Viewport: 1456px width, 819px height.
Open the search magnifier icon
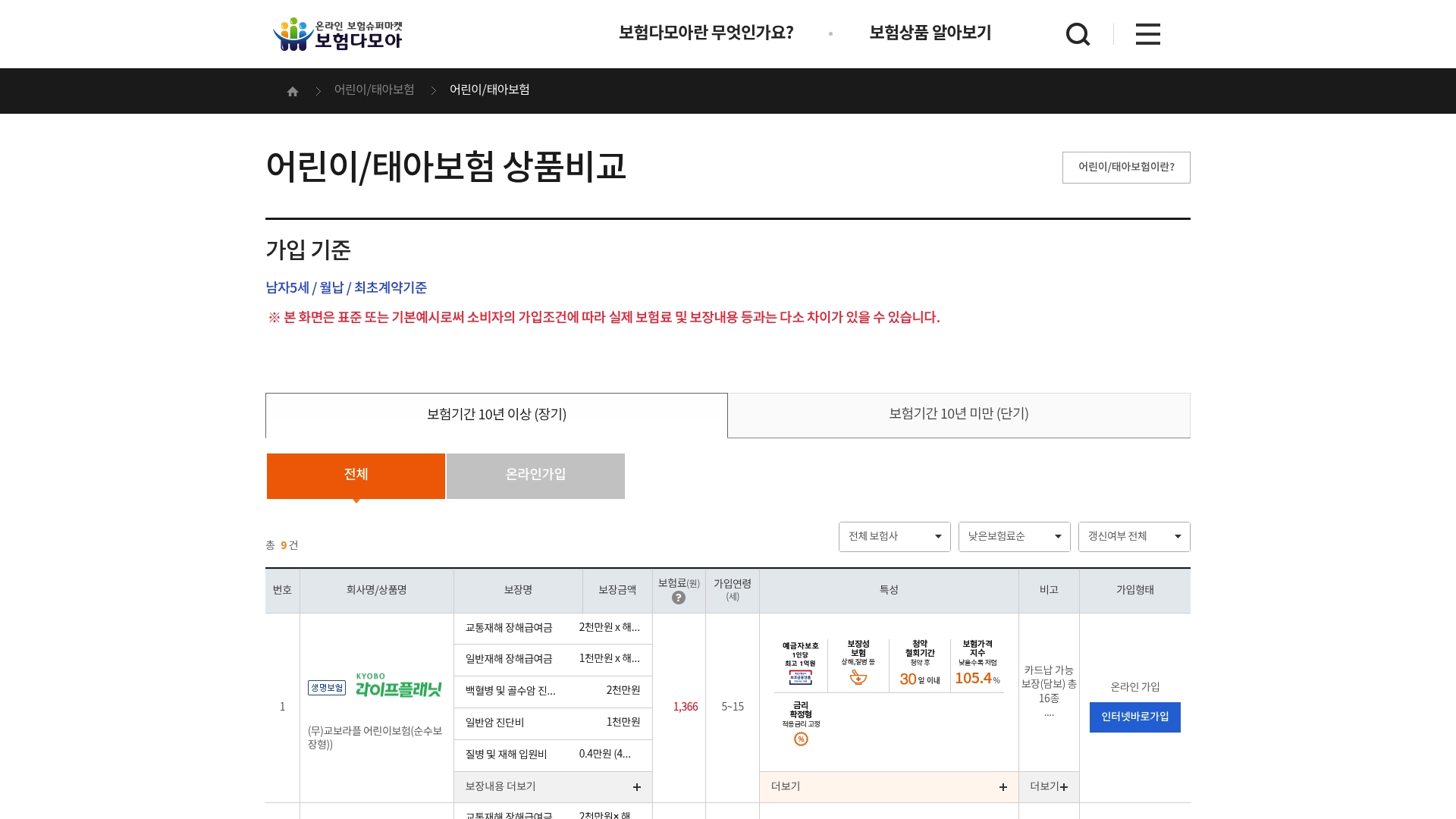tap(1078, 34)
